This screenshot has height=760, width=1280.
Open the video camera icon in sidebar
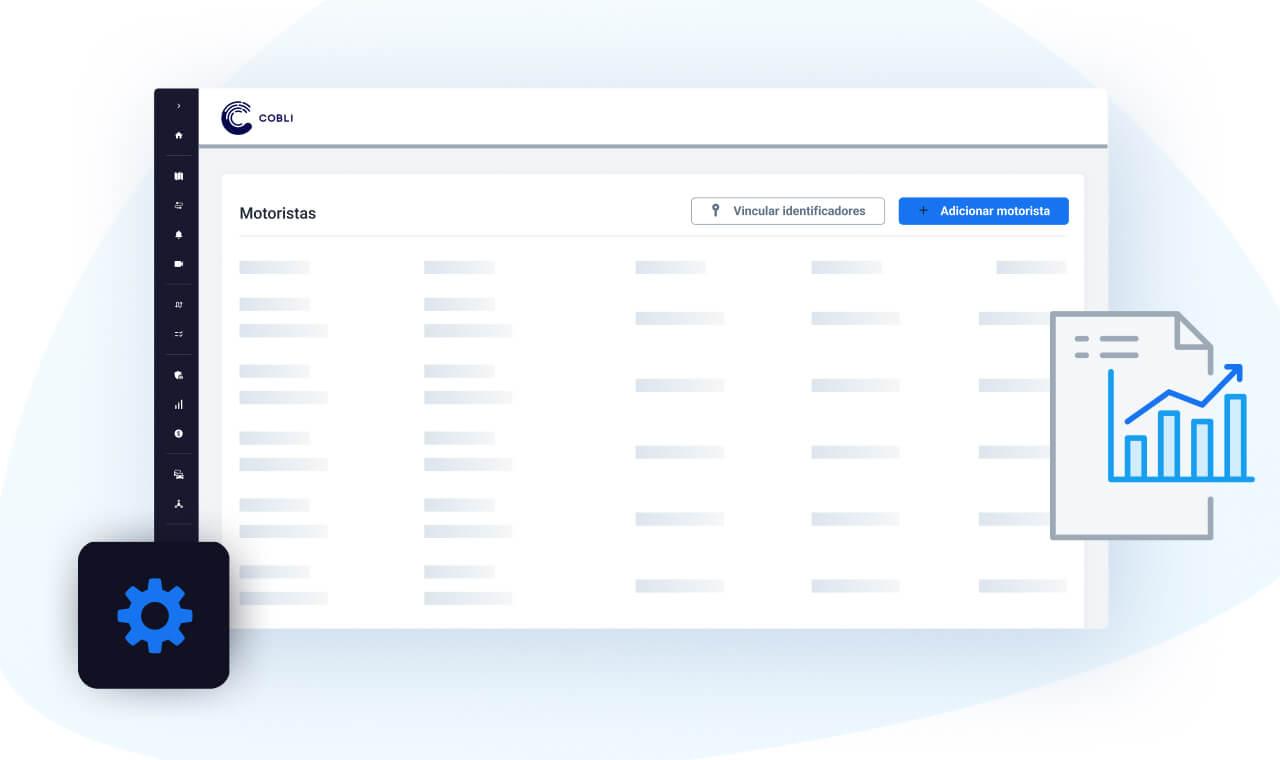(179, 264)
